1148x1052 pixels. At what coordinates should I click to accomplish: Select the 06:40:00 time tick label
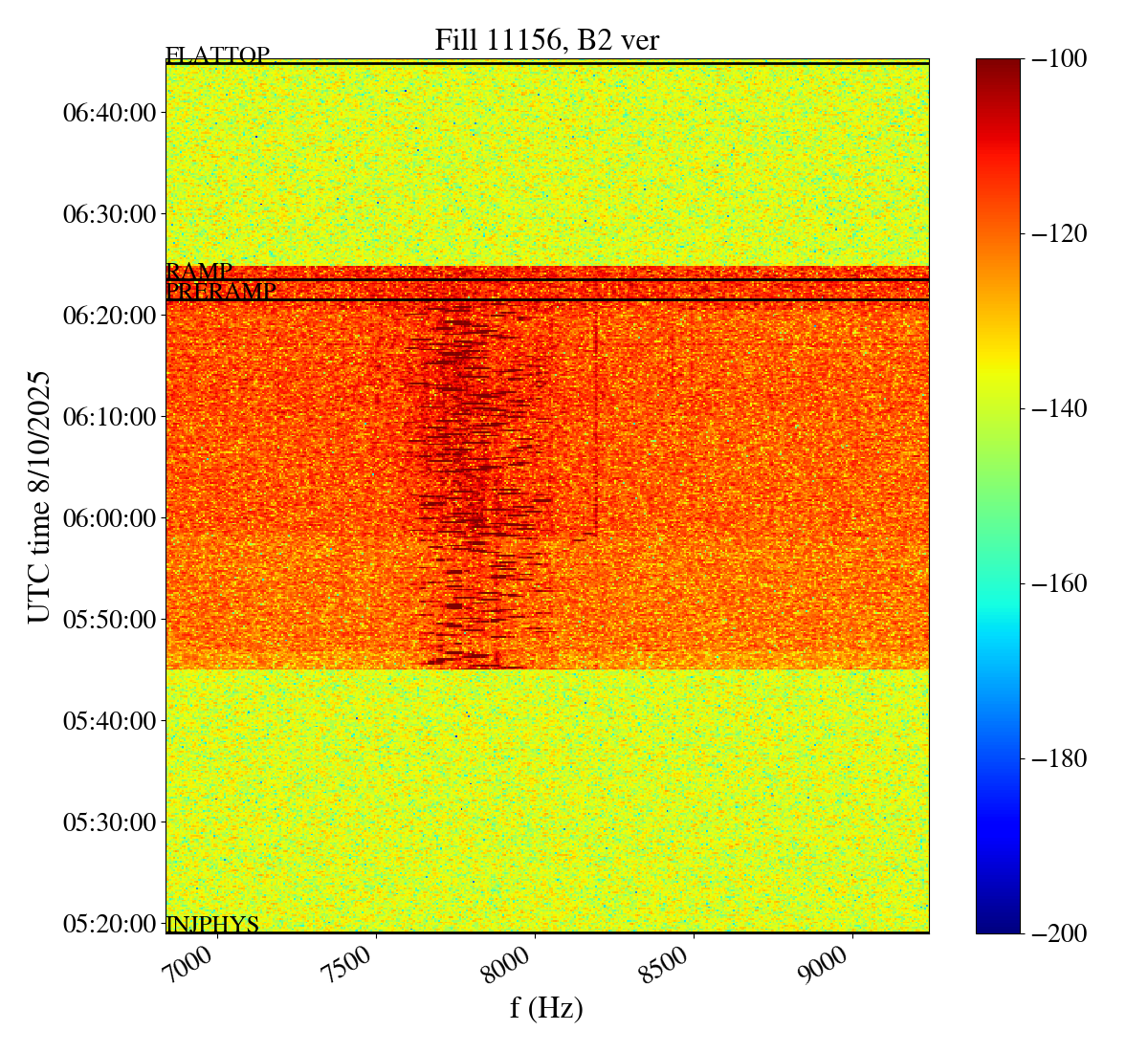pyautogui.click(x=109, y=113)
